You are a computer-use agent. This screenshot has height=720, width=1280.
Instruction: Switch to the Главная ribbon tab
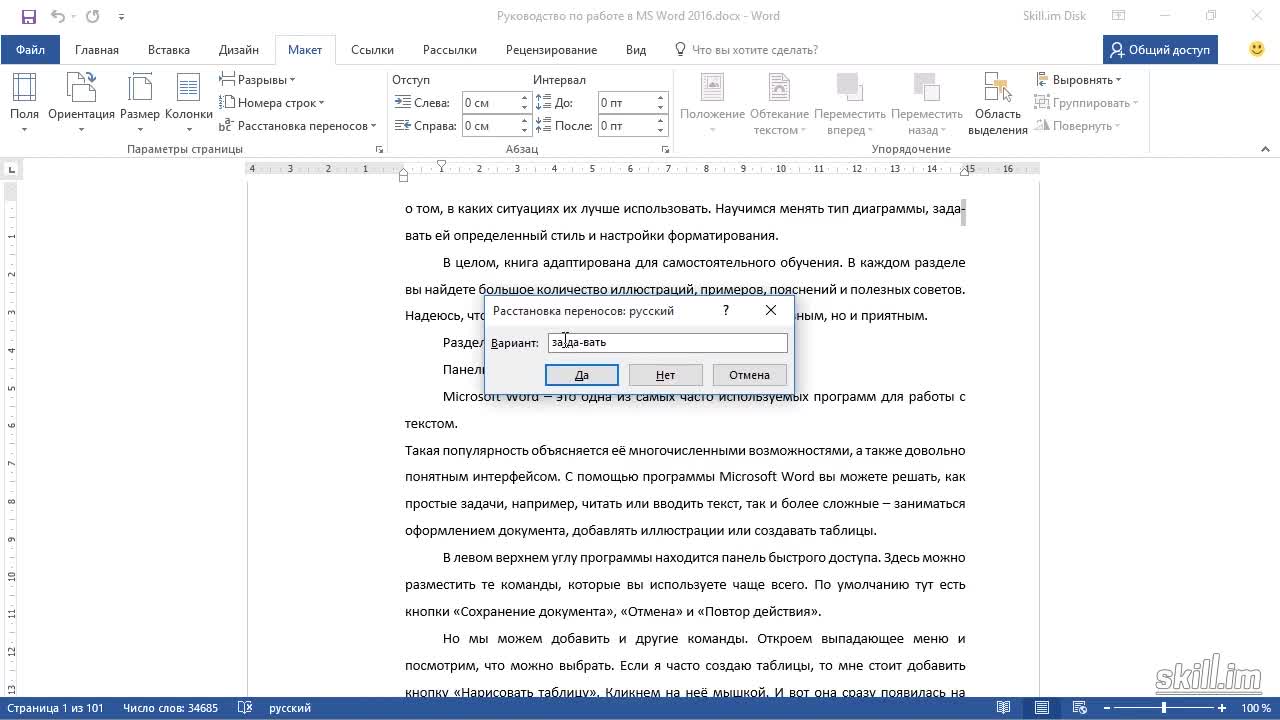pos(97,49)
